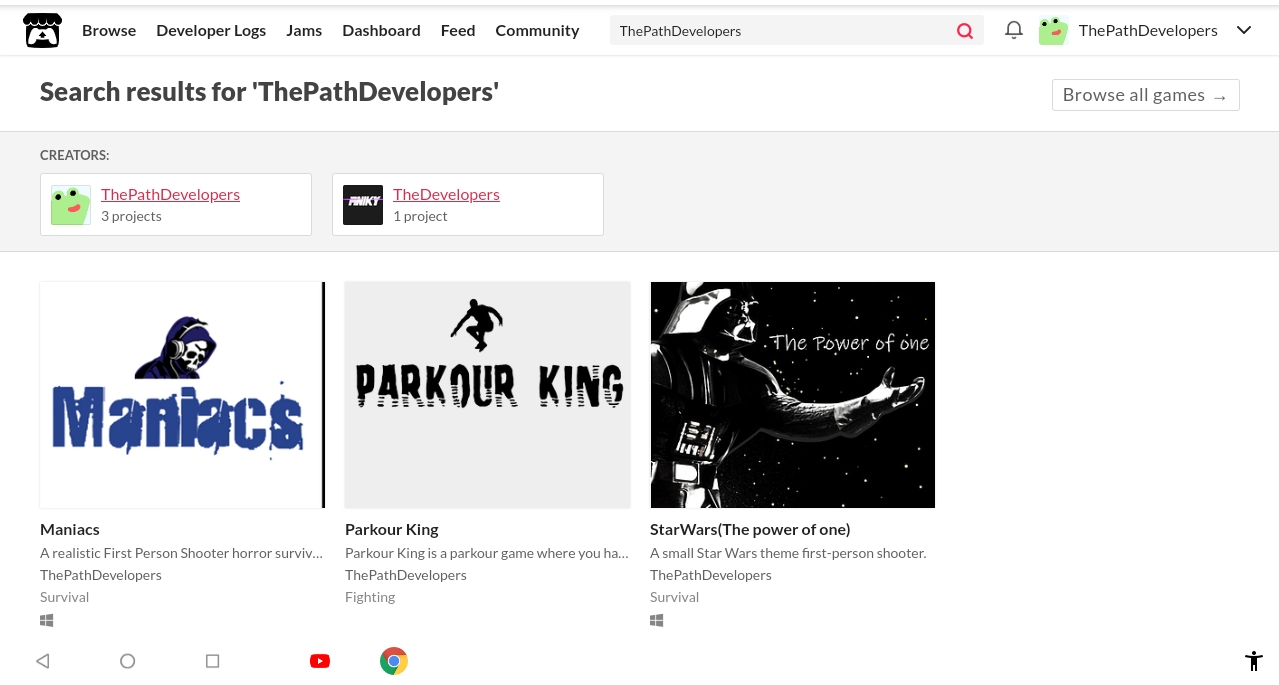The image size is (1279, 685).
Task: Click '1 project' text
Action: coord(420,216)
